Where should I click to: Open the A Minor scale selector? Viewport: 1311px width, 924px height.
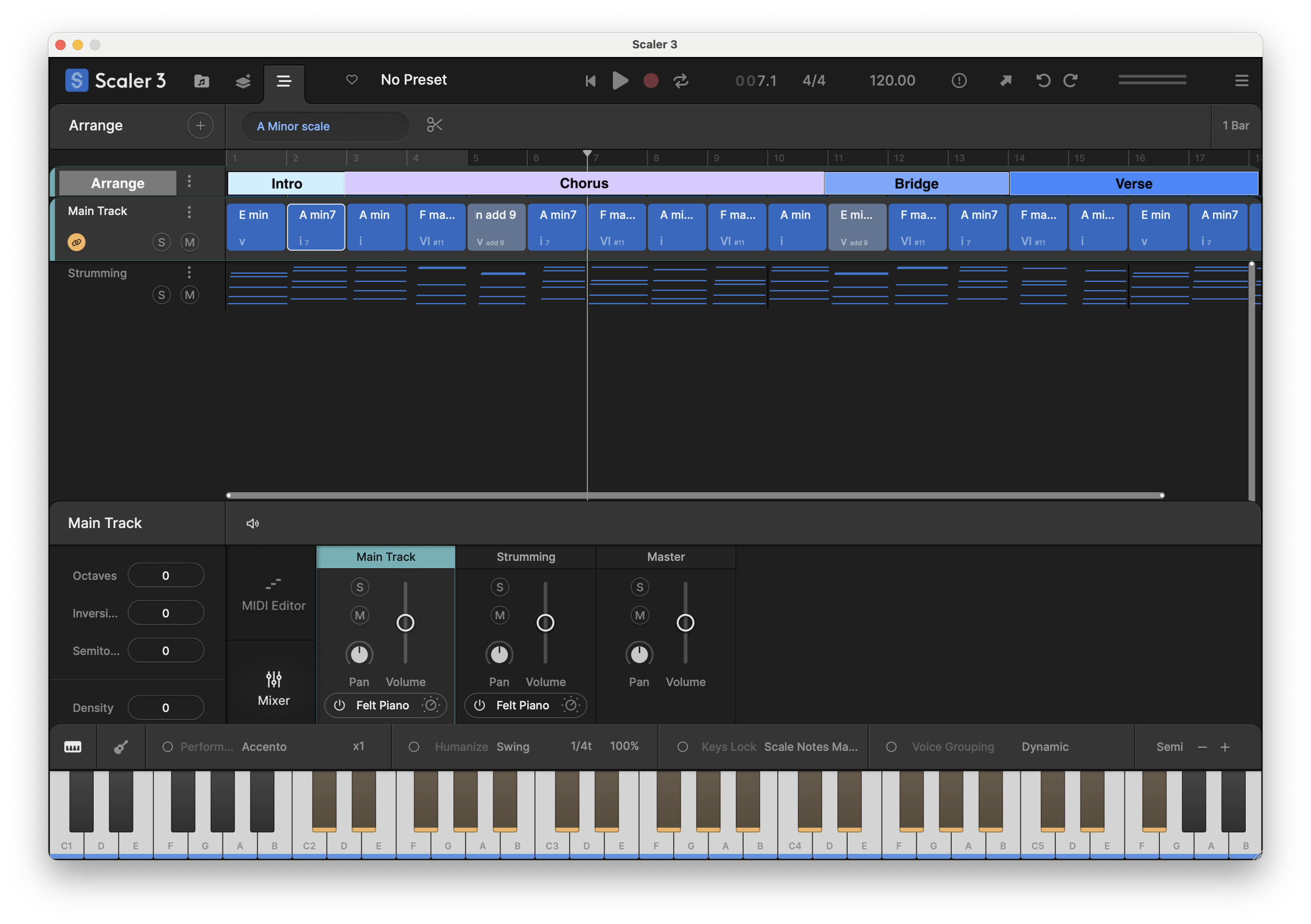click(326, 126)
